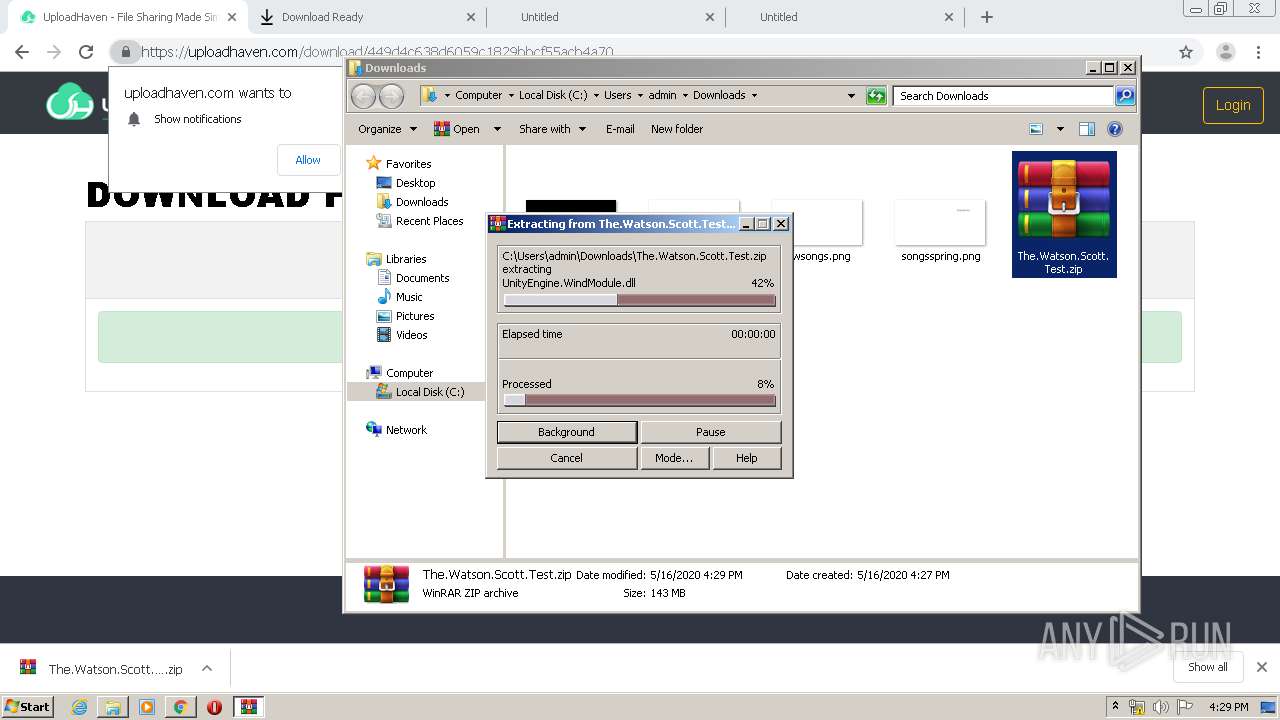Open the Share with menu
The height and width of the screenshot is (720, 1280).
pyautogui.click(x=552, y=129)
